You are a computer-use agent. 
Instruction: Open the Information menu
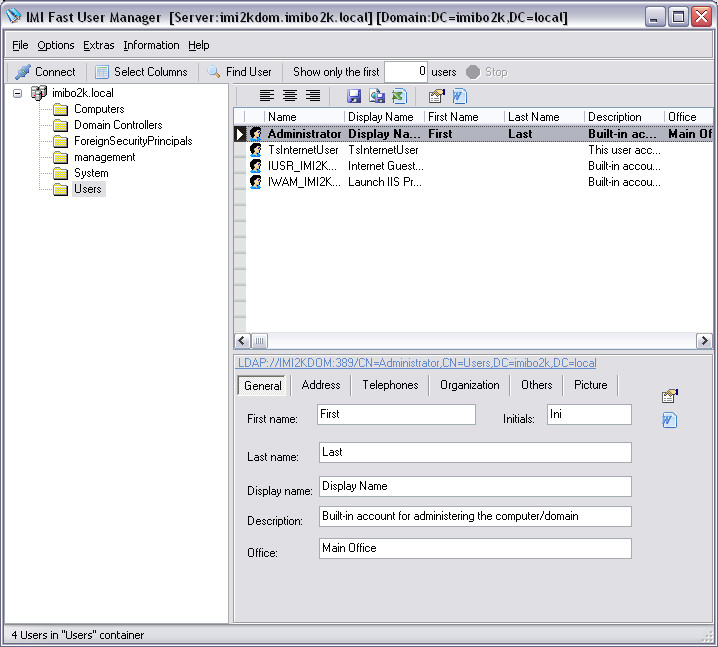tap(151, 45)
